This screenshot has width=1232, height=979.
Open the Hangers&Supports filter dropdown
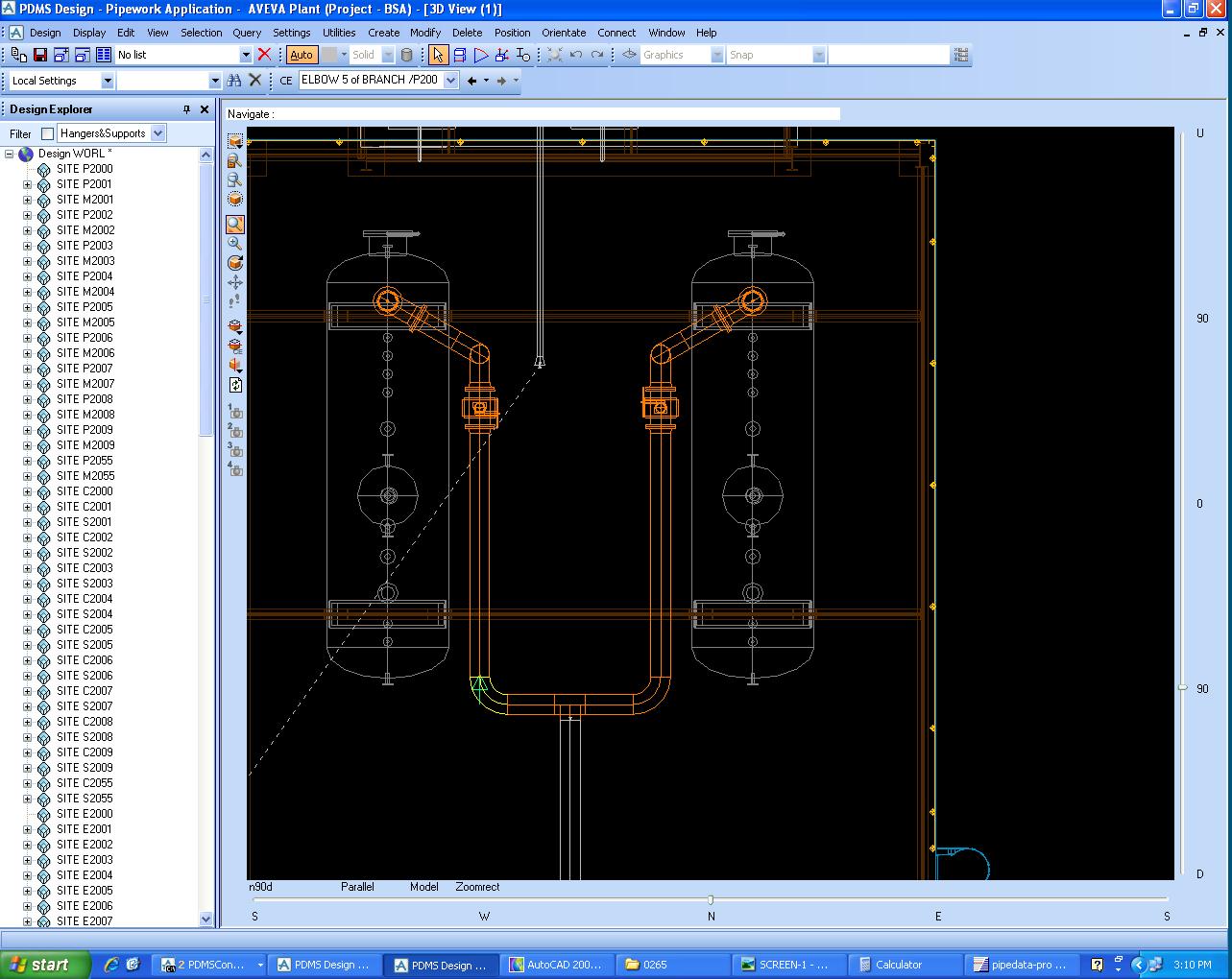tap(158, 133)
